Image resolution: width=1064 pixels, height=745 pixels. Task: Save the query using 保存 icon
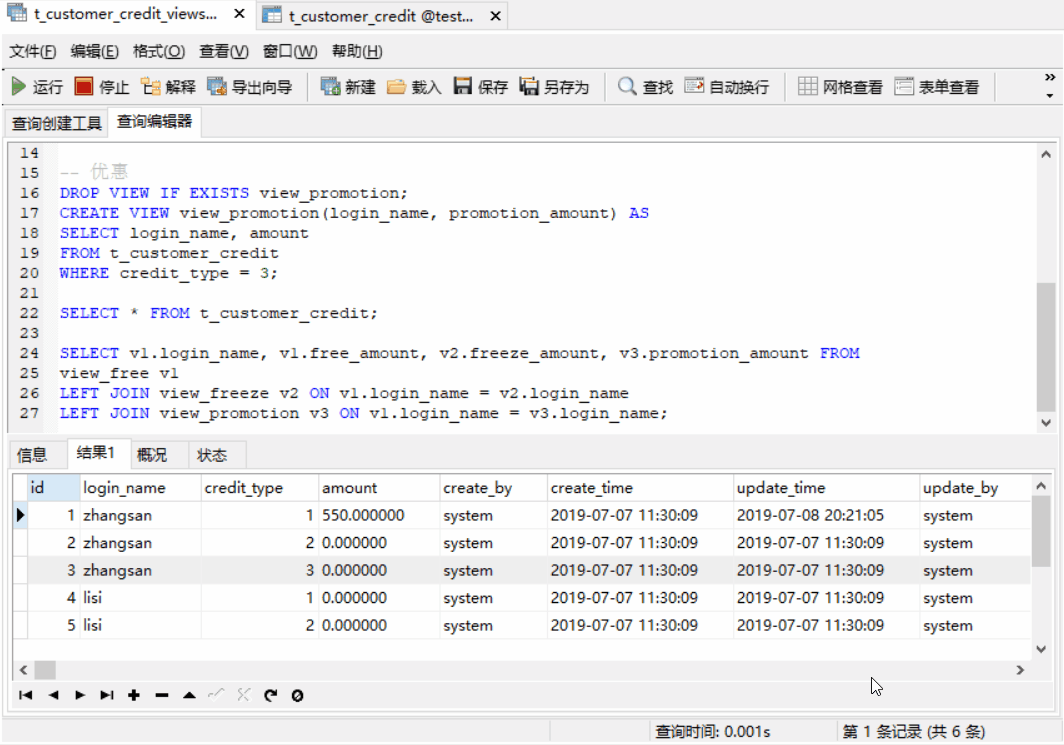[x=465, y=85]
